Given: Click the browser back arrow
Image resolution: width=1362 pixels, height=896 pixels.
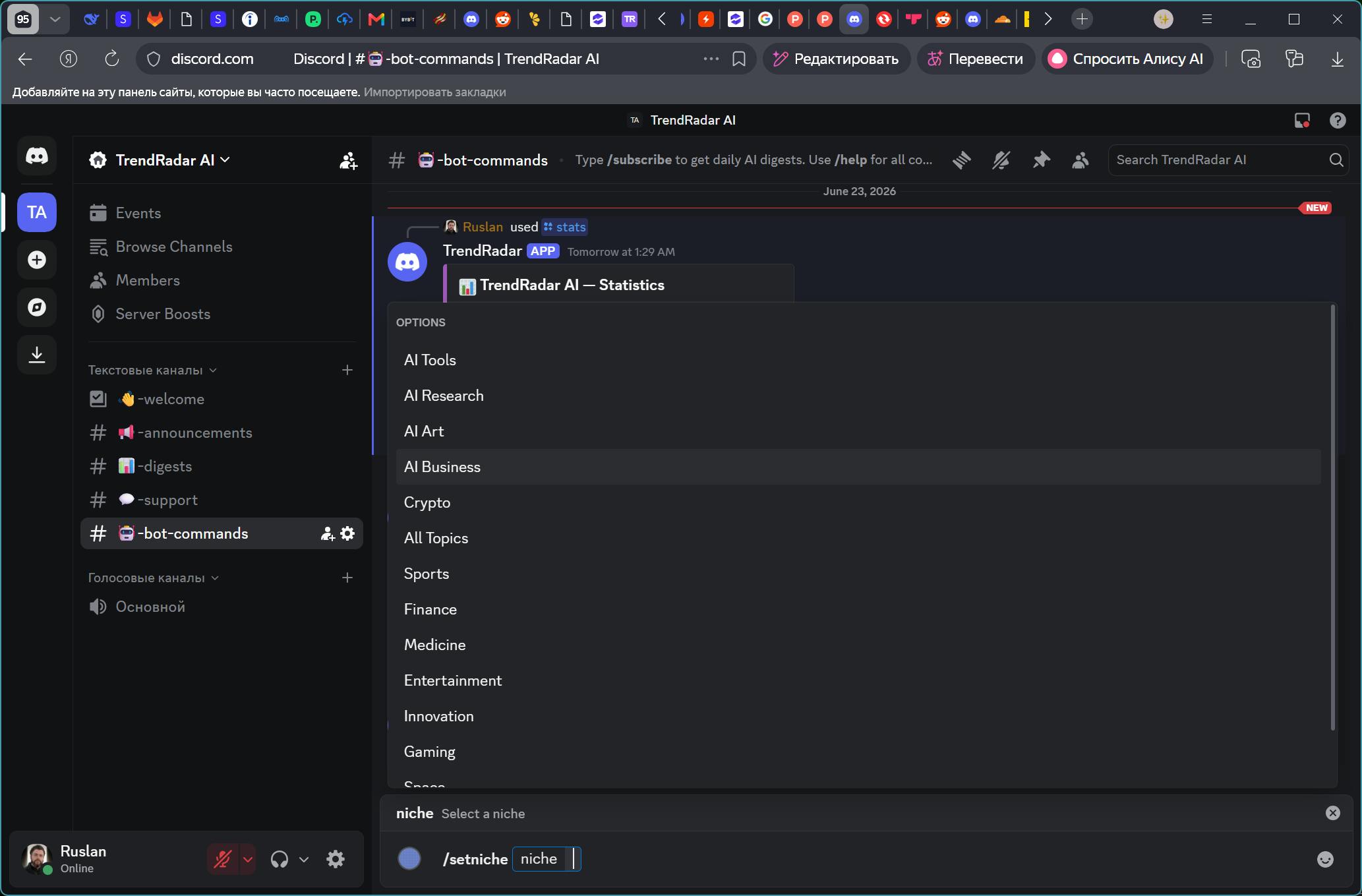Looking at the screenshot, I should (25, 59).
